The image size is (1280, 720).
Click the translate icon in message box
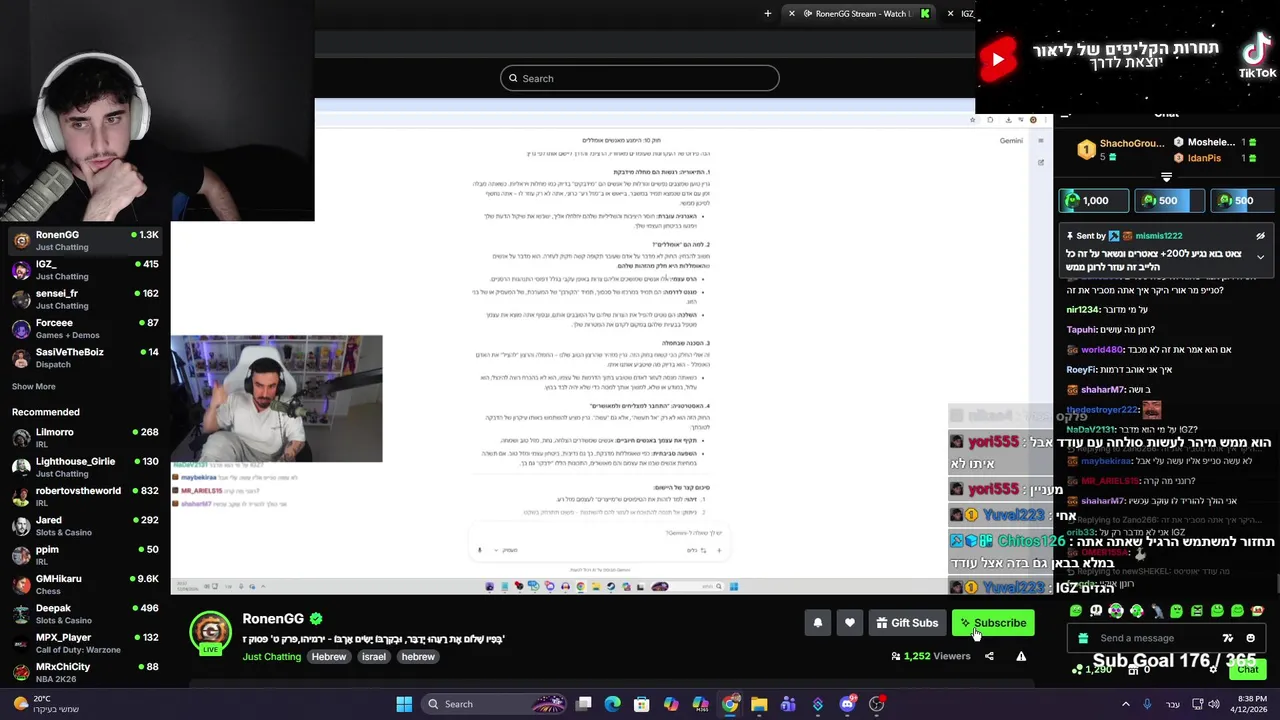pos(1228,638)
